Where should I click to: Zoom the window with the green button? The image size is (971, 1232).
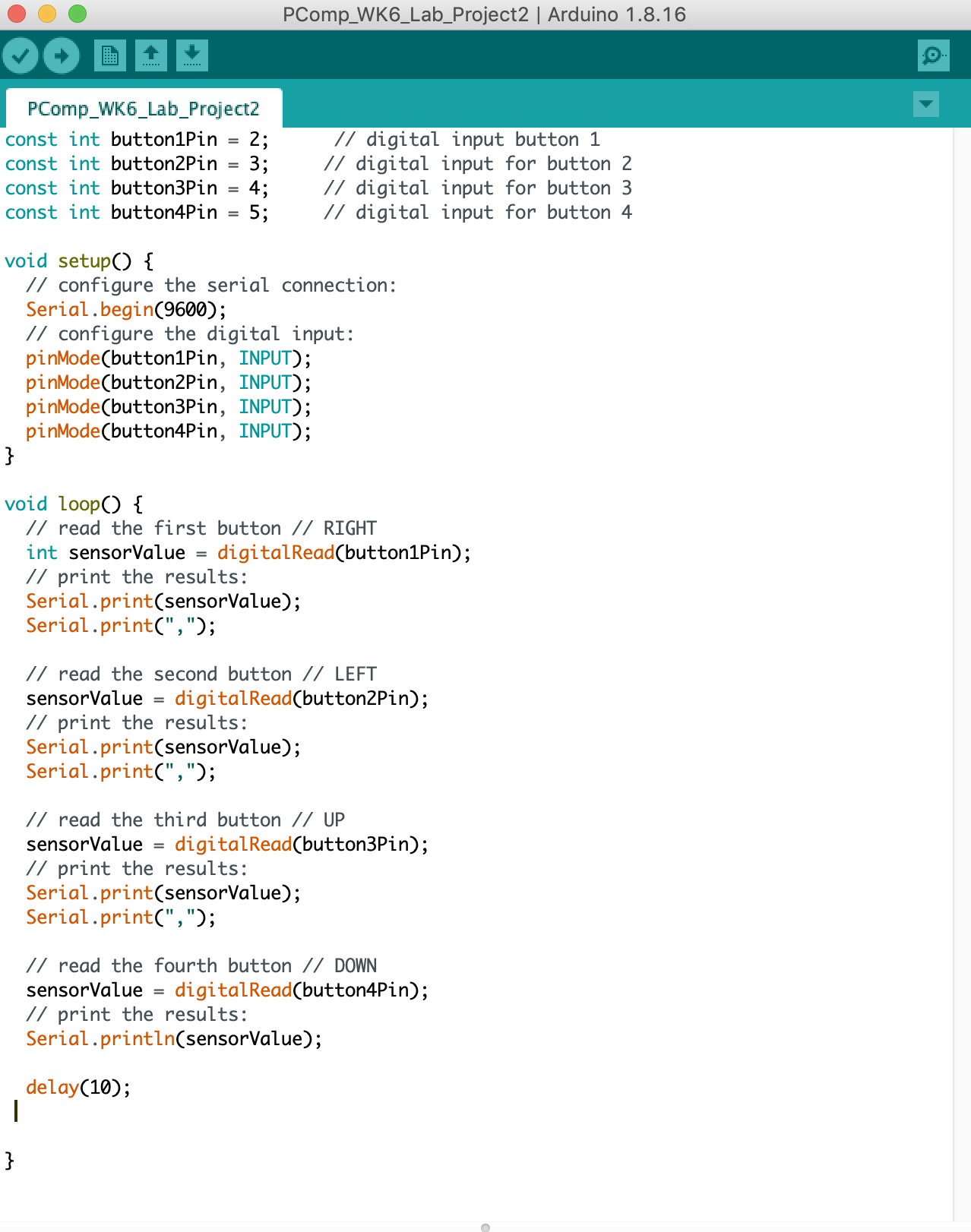click(x=77, y=14)
